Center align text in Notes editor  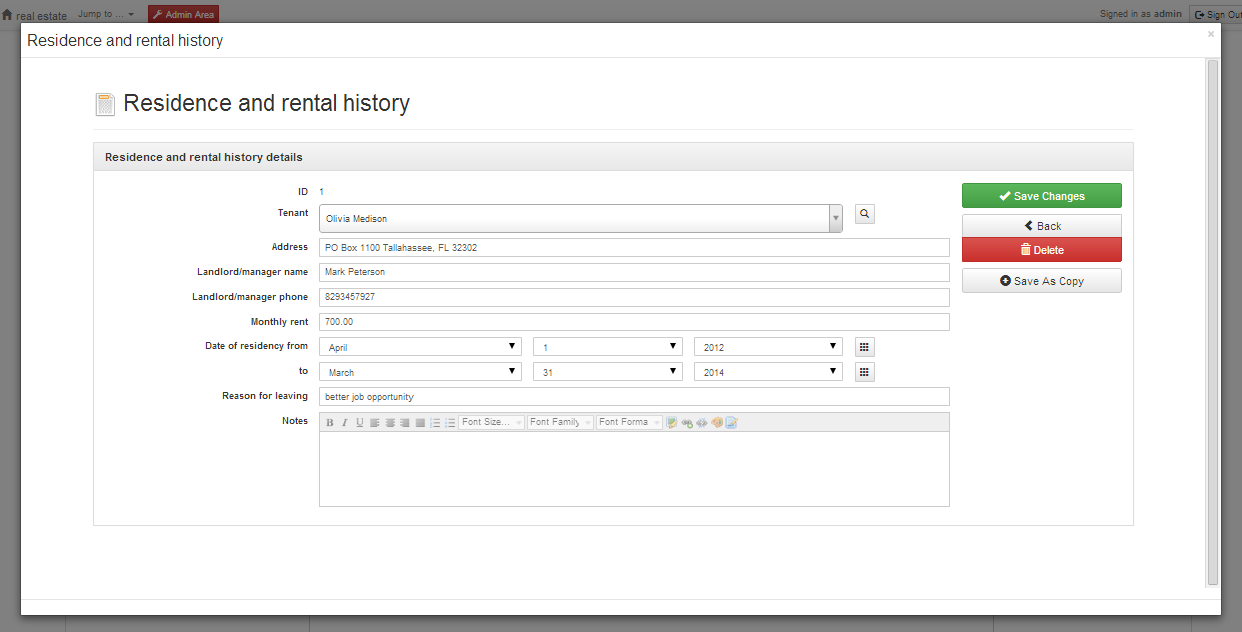[x=390, y=423]
